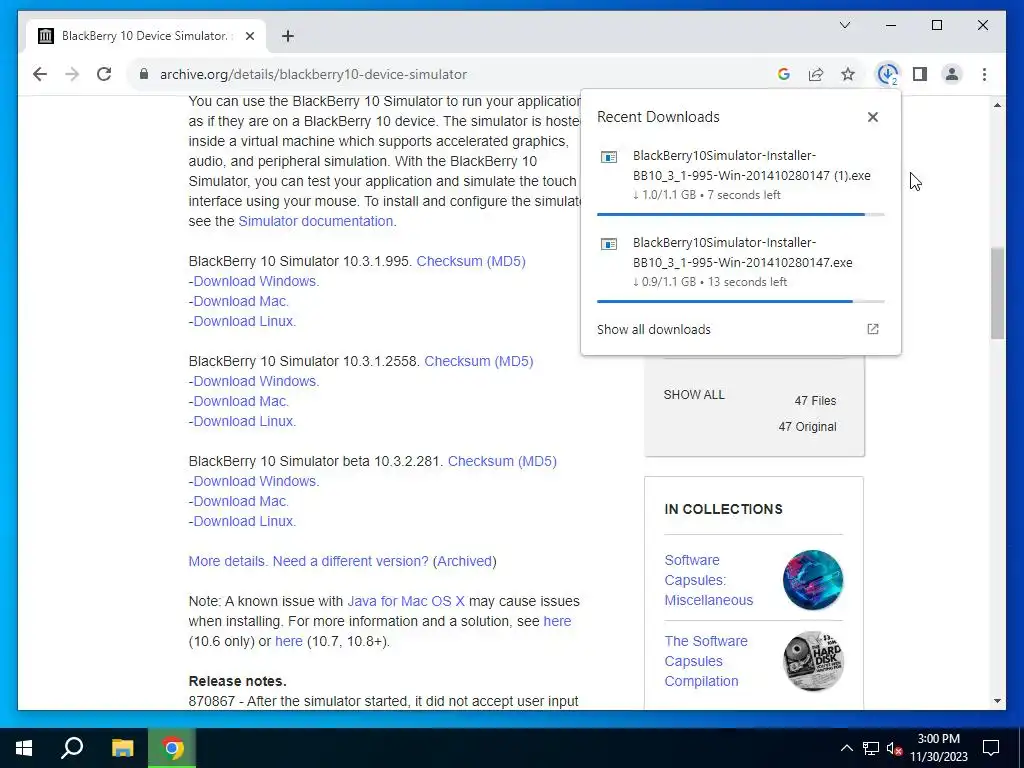Click the BB10_3_1-995-Win-201410280147.exe download entry
The width and height of the screenshot is (1024, 768).
743,253
